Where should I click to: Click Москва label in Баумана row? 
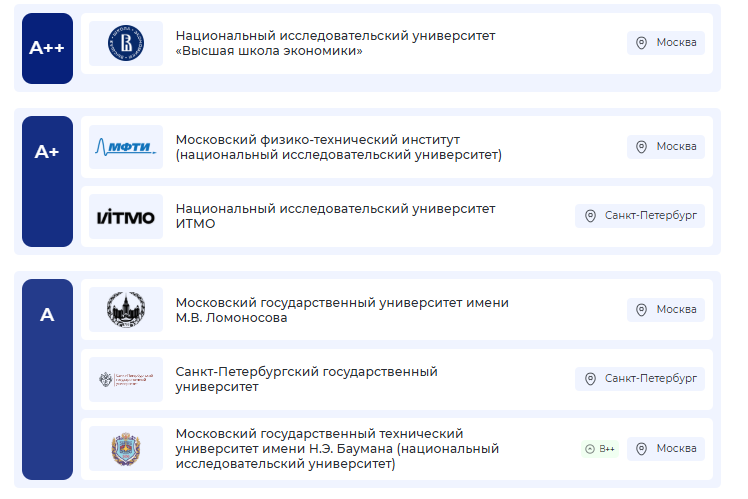coord(676,448)
